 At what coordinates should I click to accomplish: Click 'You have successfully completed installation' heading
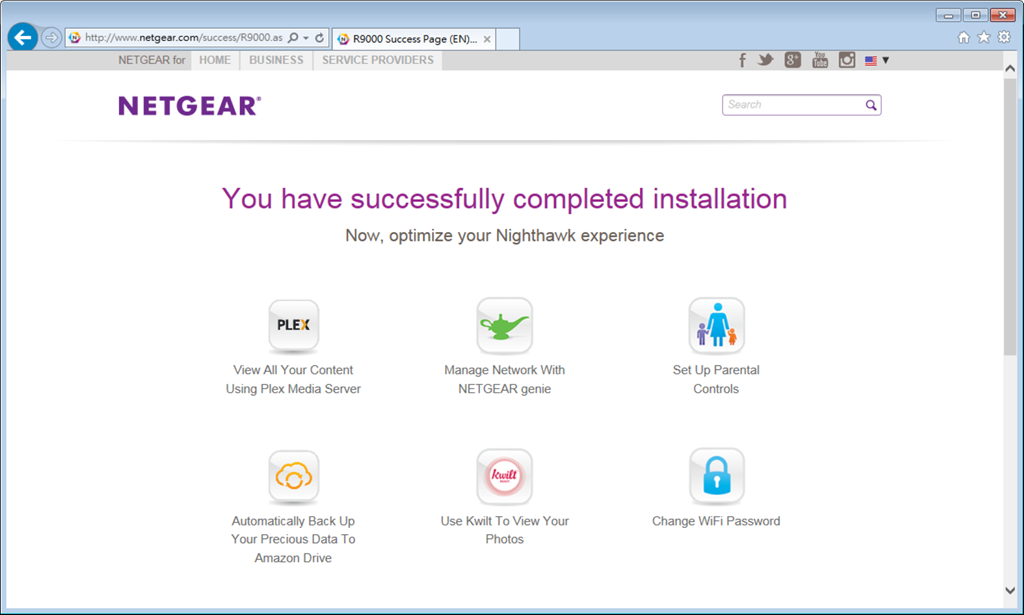click(504, 198)
